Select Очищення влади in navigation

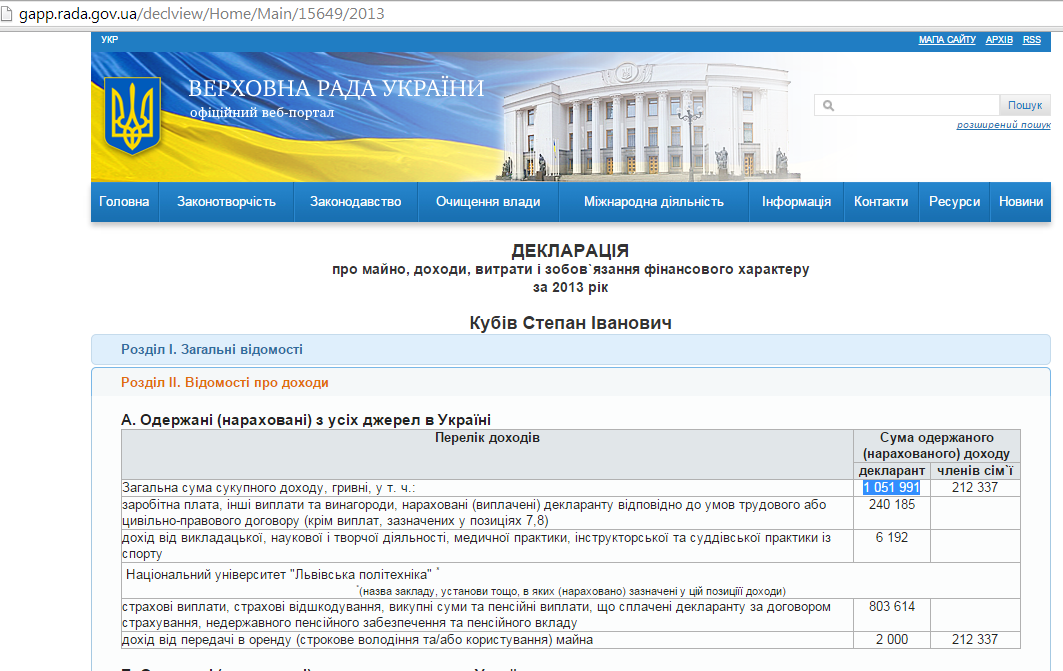coord(488,201)
